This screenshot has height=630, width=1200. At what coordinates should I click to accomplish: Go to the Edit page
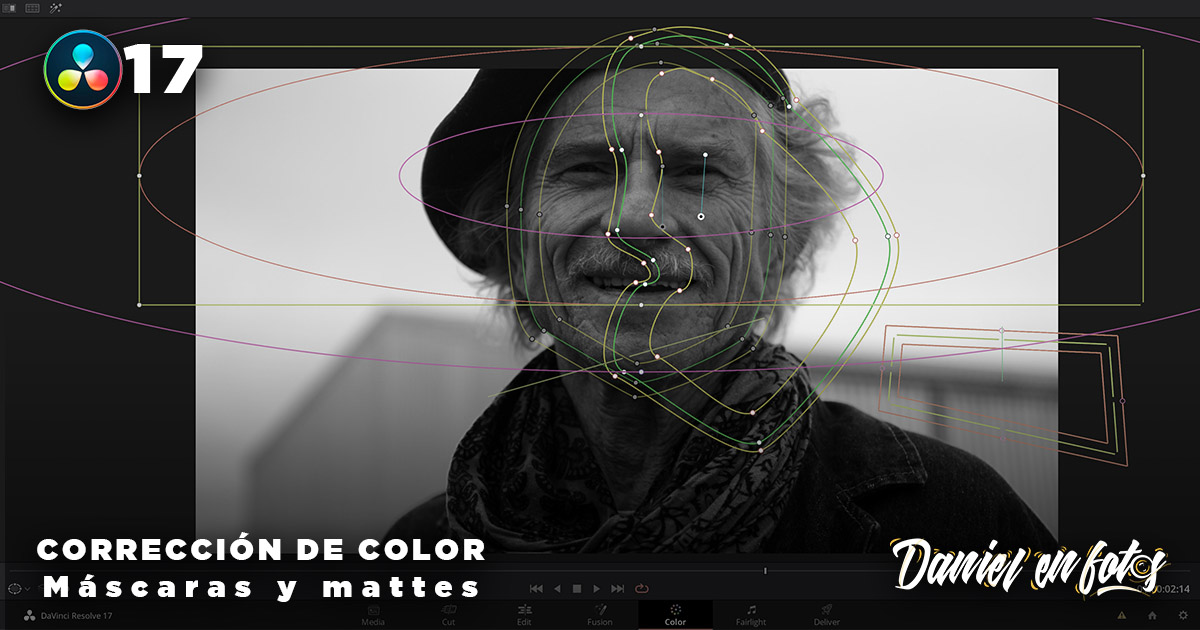tap(524, 614)
